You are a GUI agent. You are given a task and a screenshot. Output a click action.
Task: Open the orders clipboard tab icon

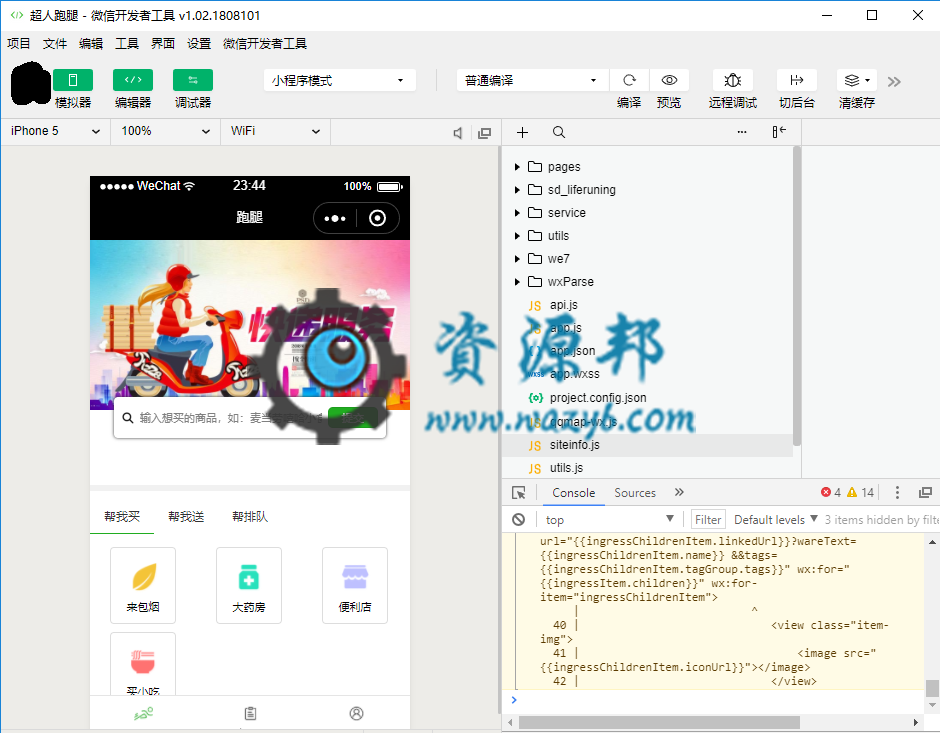[250, 713]
